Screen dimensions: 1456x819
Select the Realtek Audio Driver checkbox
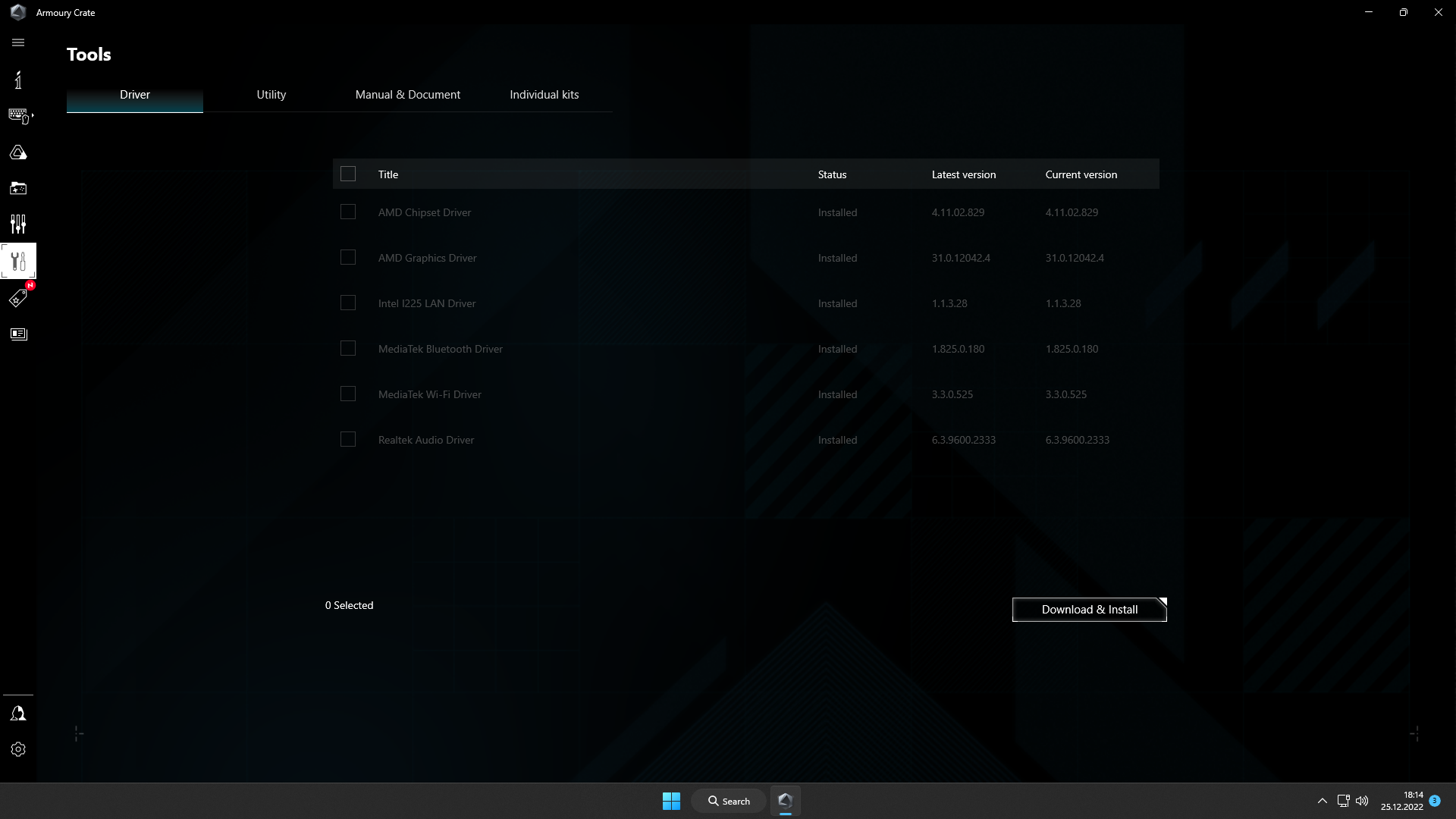pos(348,439)
